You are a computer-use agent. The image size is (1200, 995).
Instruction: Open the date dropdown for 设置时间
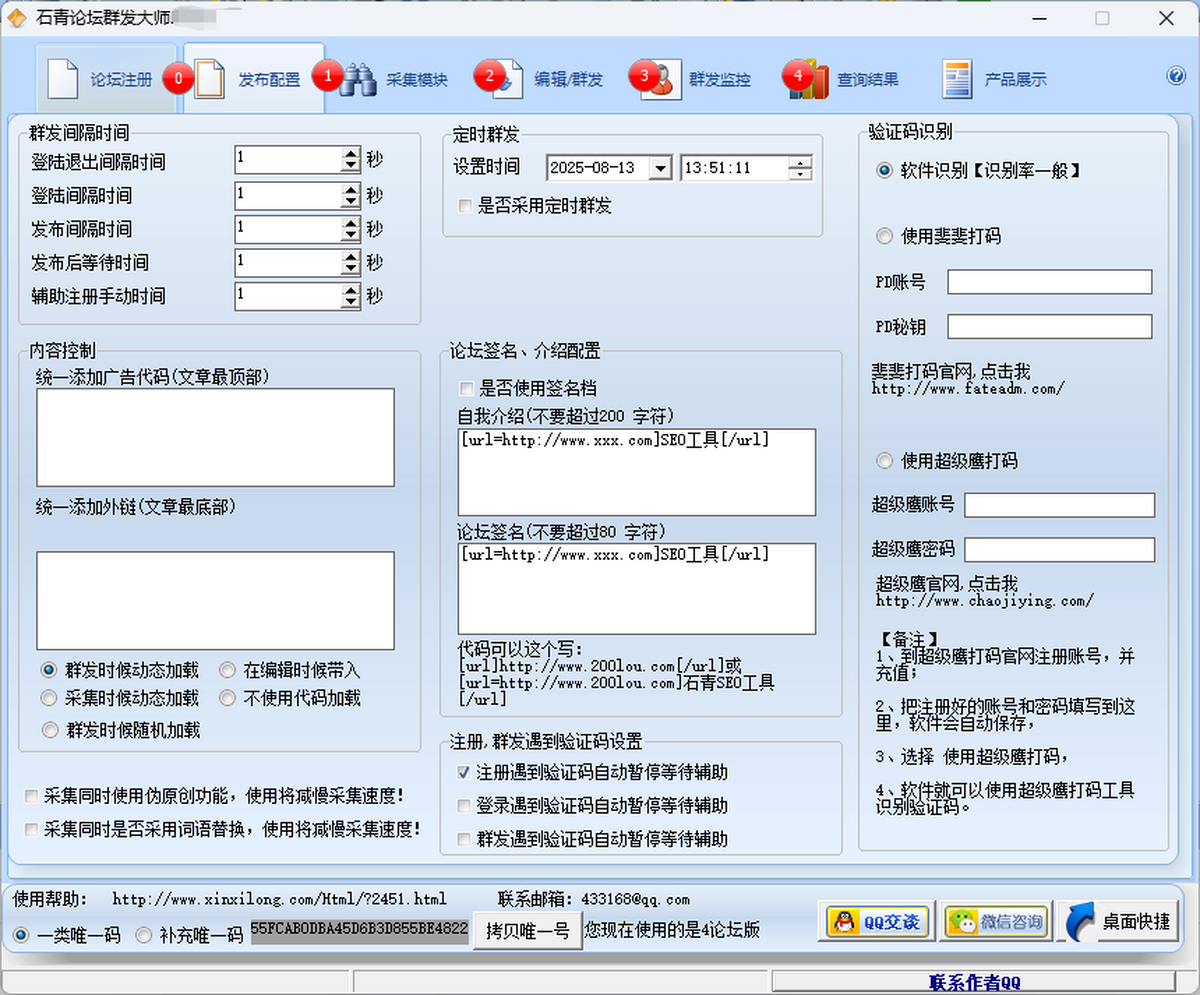tap(659, 169)
